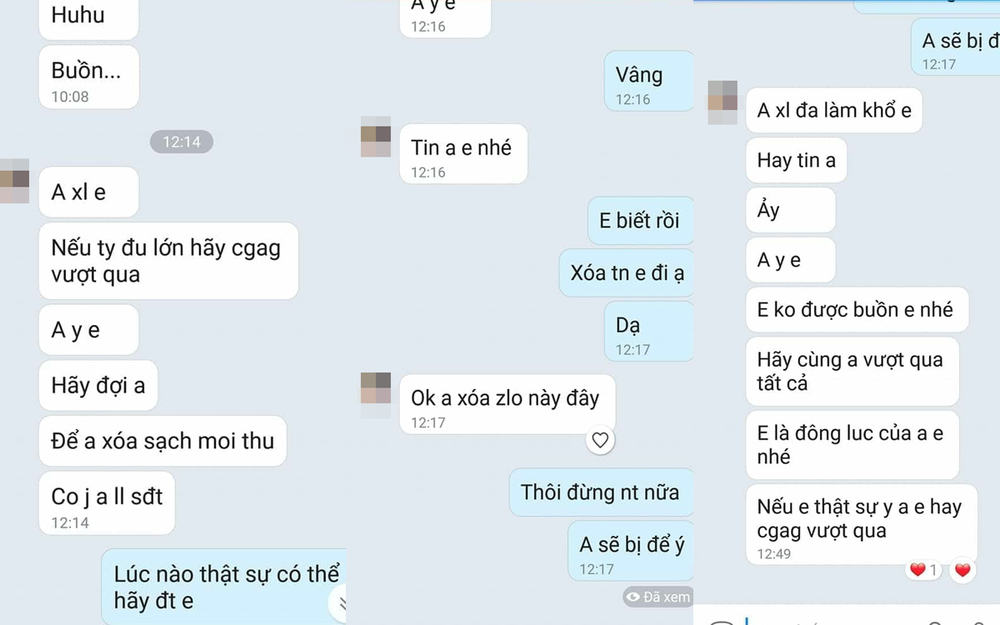Viewport: 1000px width, 625px height.
Task: Select the sent 'Xóa tn e đi ạ' bubble
Action: pos(626,273)
